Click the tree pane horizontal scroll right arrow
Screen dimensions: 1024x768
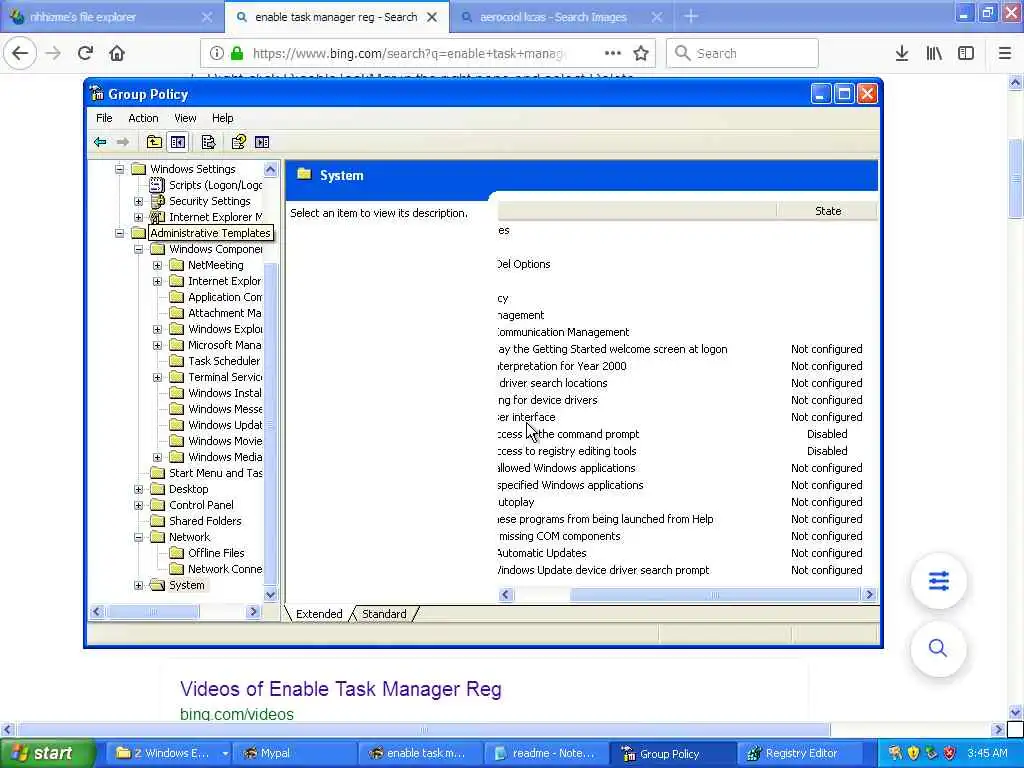(x=253, y=612)
